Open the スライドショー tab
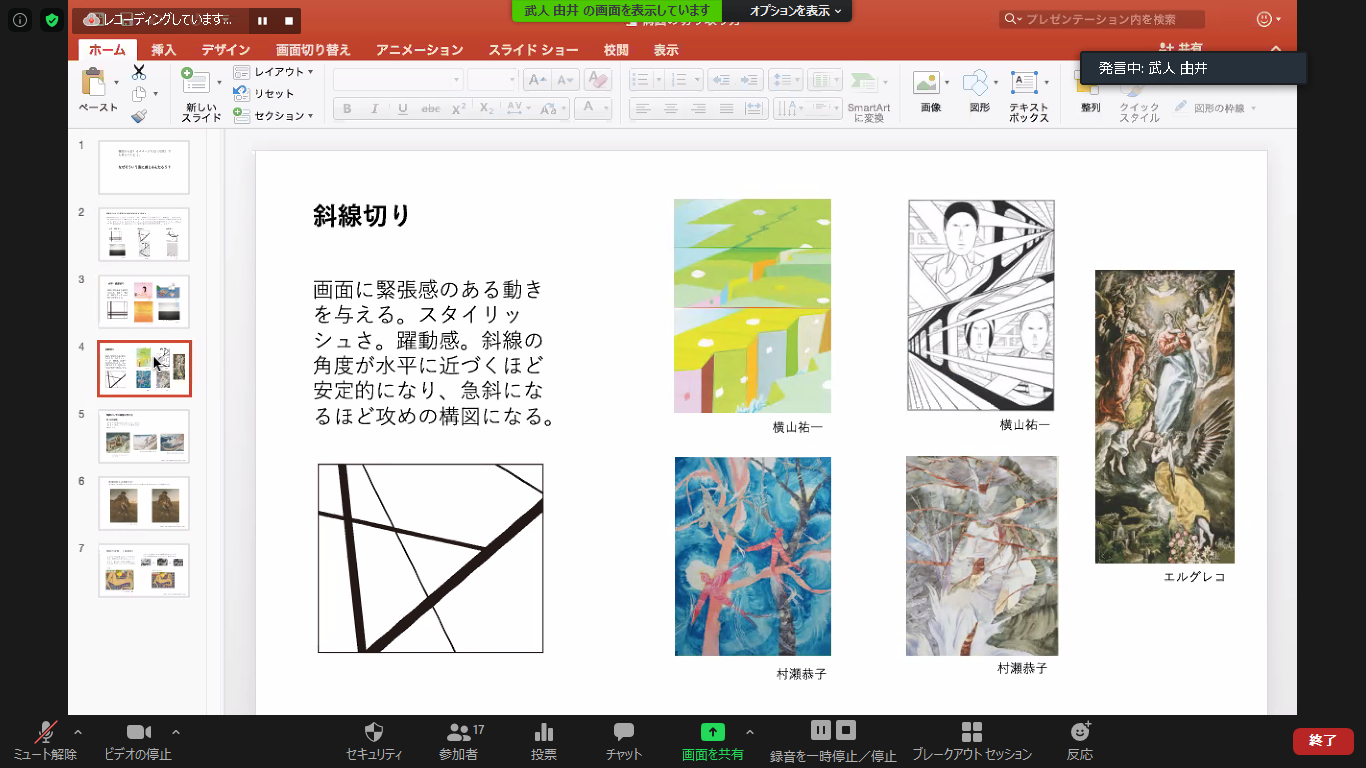This screenshot has width=1366, height=768. 533,49
